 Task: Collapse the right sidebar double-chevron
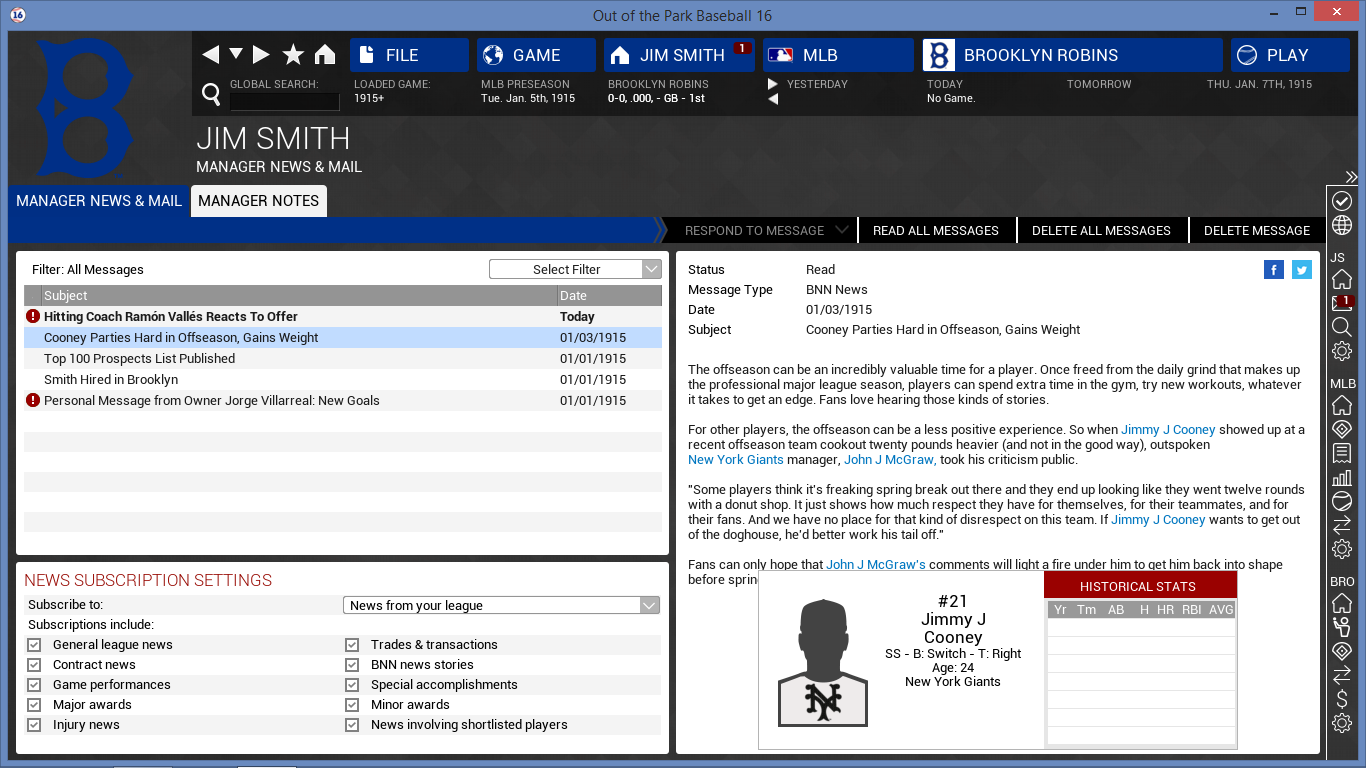point(1351,177)
